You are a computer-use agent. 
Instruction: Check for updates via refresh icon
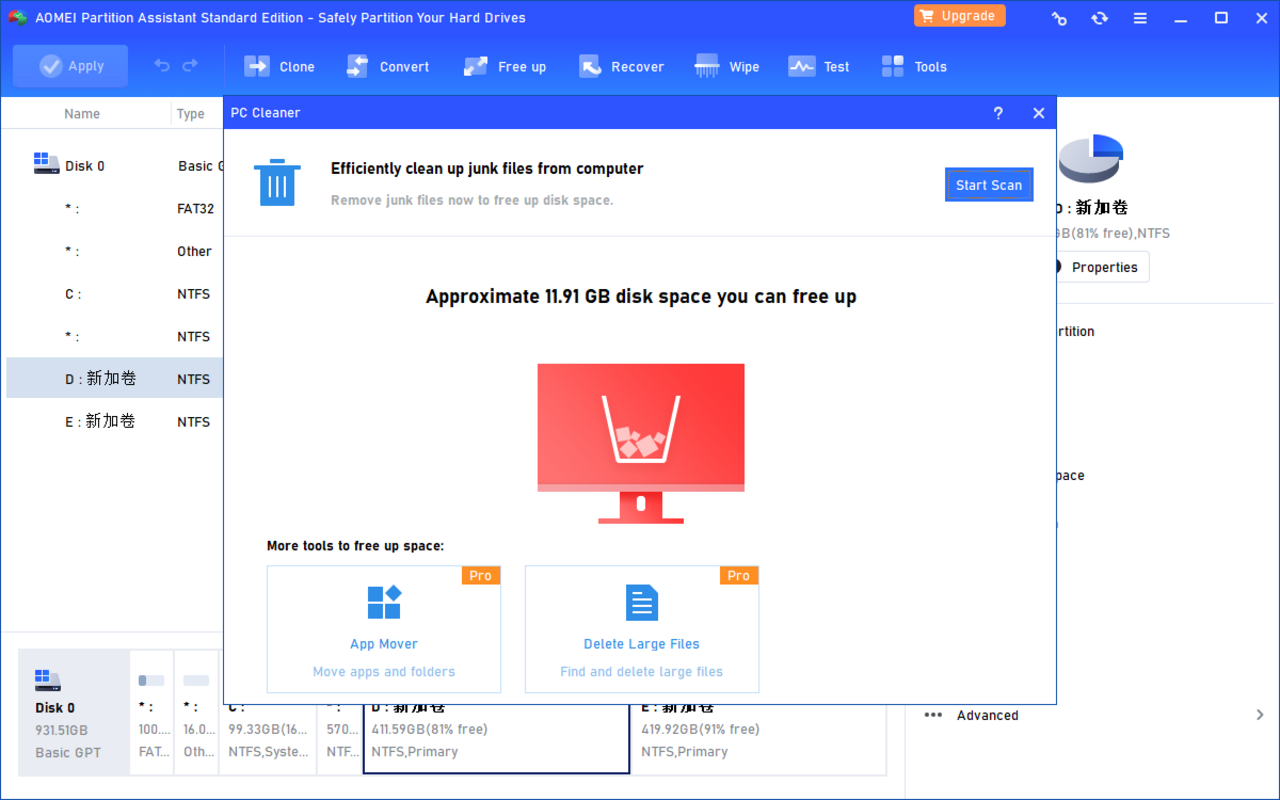tap(1099, 18)
